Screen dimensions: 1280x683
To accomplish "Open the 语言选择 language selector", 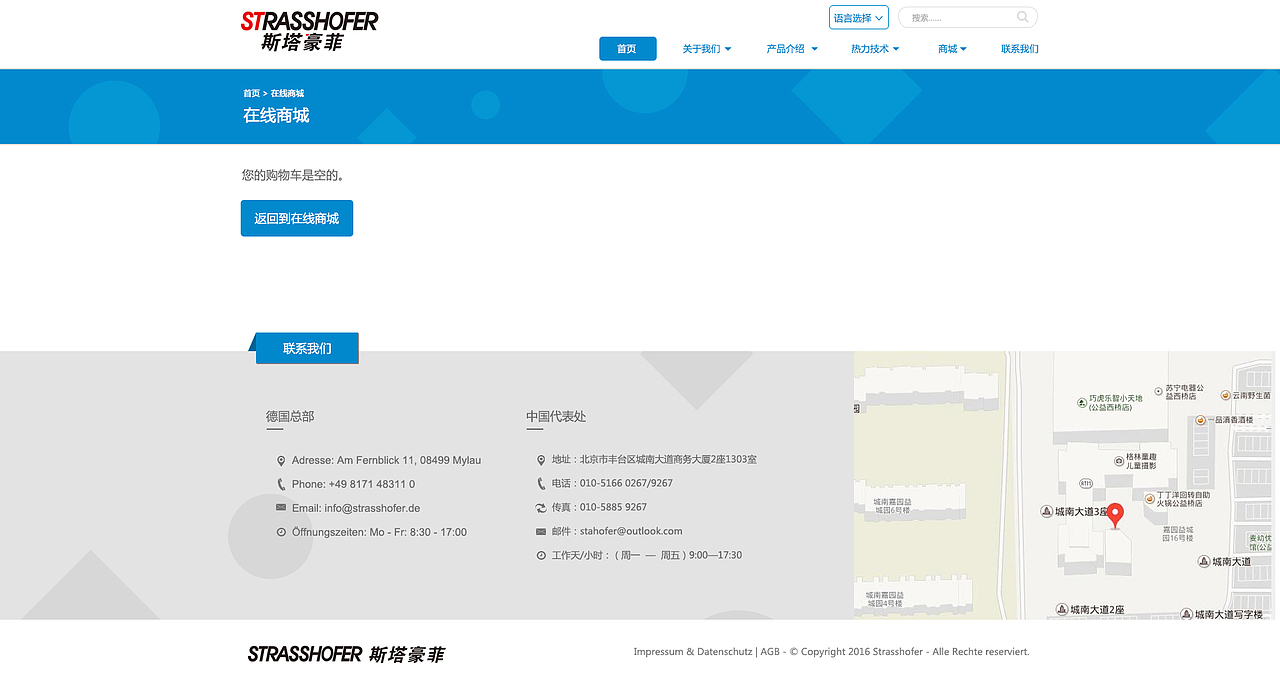I will (x=858, y=17).
